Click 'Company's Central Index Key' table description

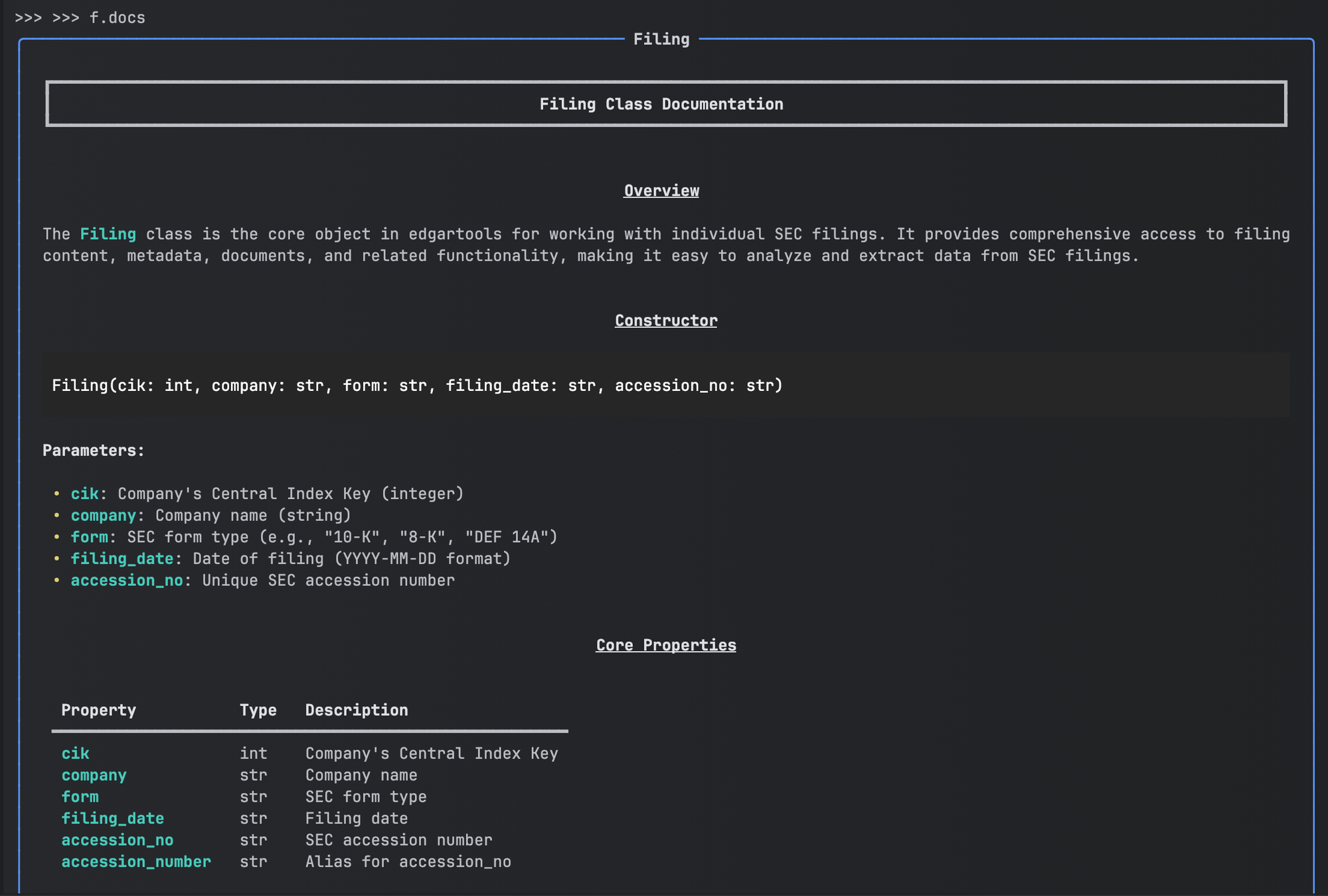pyautogui.click(x=432, y=753)
